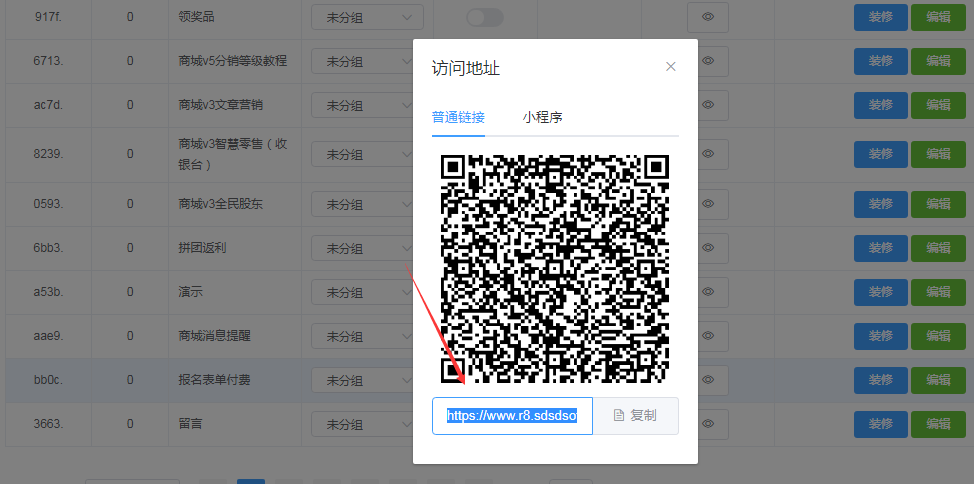
Task: Click 装修 for 领奖品 row
Action: point(880,17)
